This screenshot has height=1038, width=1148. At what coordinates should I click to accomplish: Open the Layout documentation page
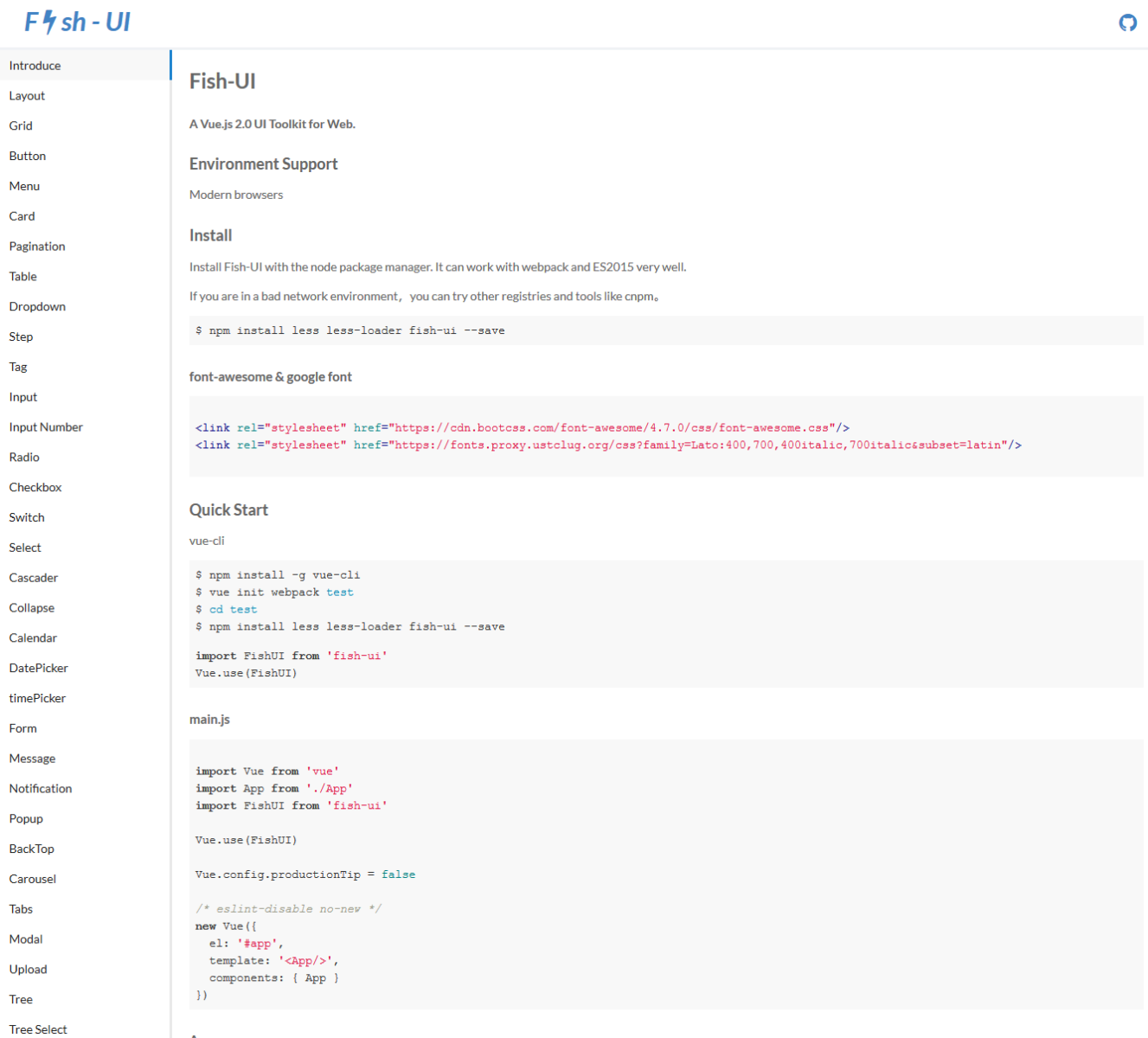point(27,95)
